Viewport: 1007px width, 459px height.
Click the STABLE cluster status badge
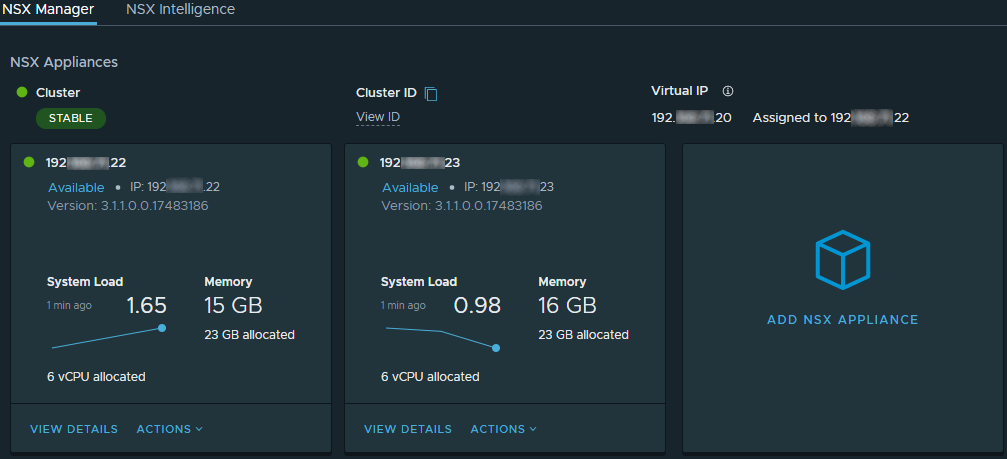71,119
